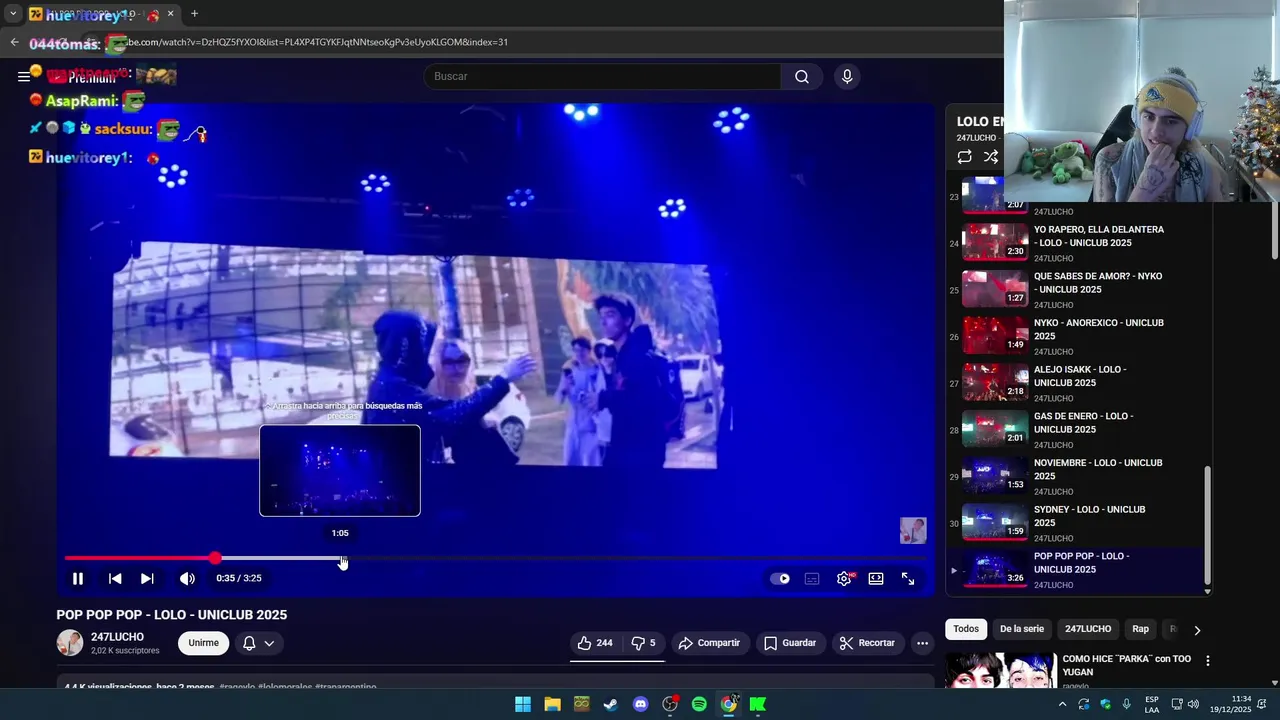Like the video with thumbs up
Screen dimensions: 1280x720
pyautogui.click(x=594, y=643)
